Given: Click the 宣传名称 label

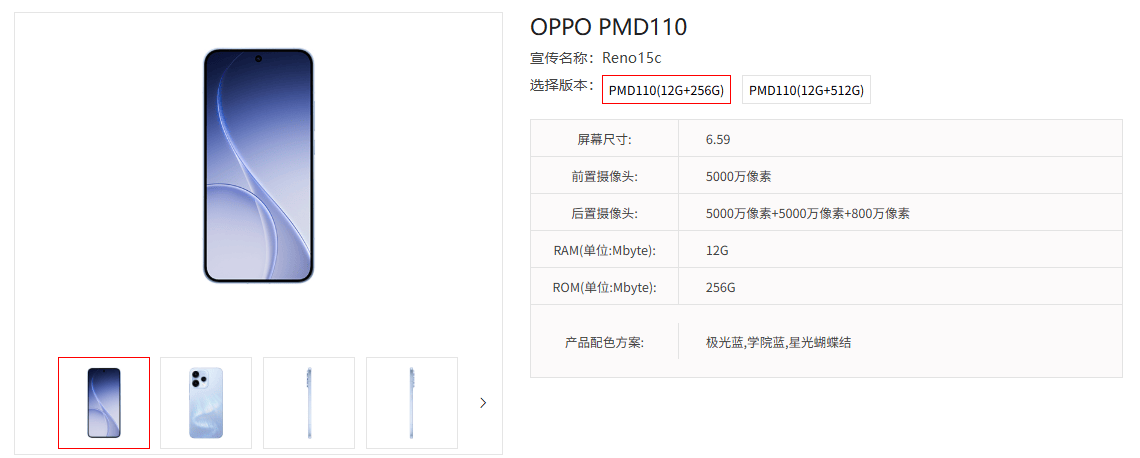Looking at the screenshot, I should click(562, 58).
